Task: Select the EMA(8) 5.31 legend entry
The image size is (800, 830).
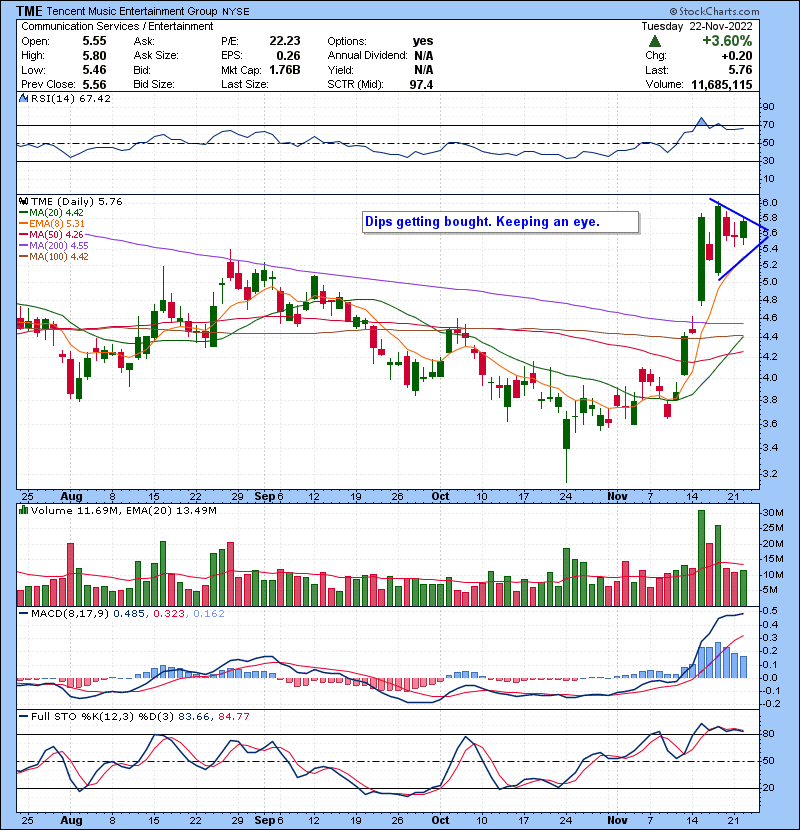Action: click(x=52, y=224)
